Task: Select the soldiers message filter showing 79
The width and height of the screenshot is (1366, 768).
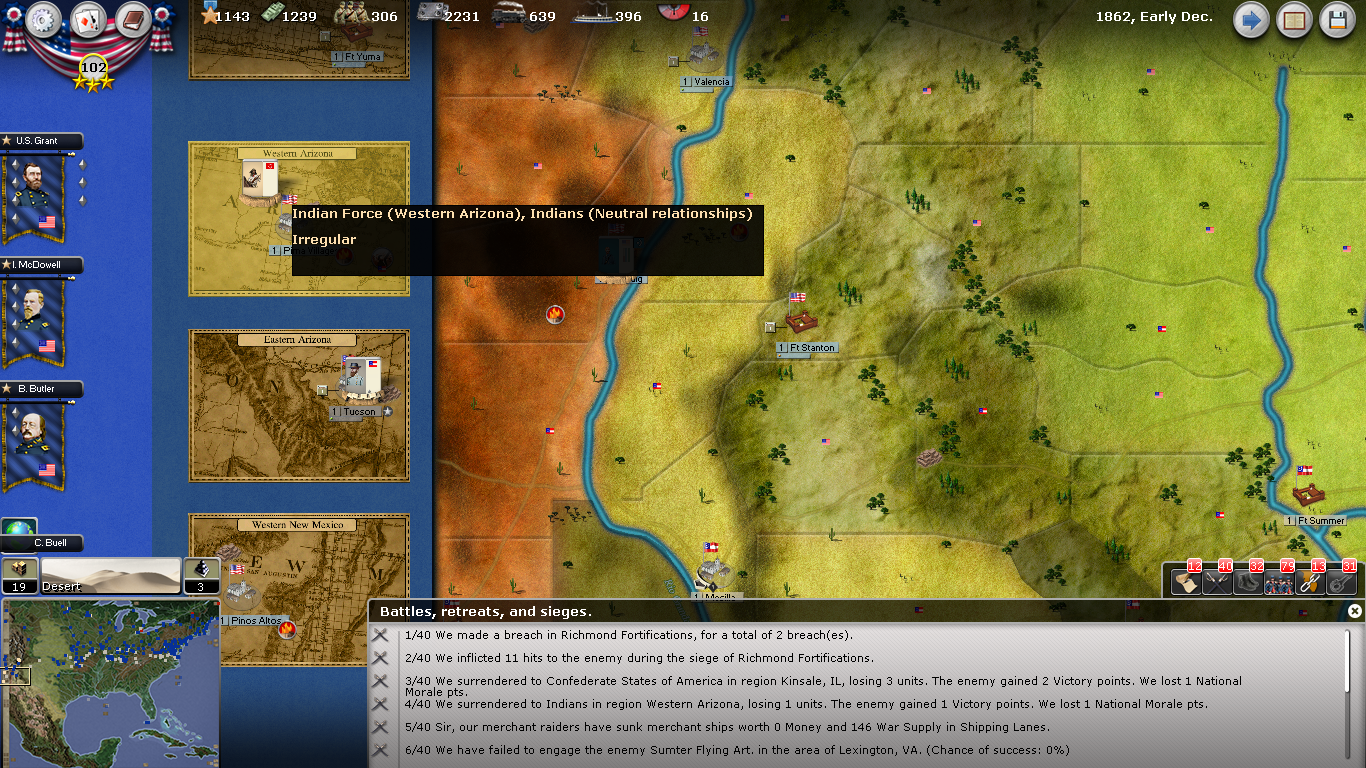Action: pos(1279,580)
